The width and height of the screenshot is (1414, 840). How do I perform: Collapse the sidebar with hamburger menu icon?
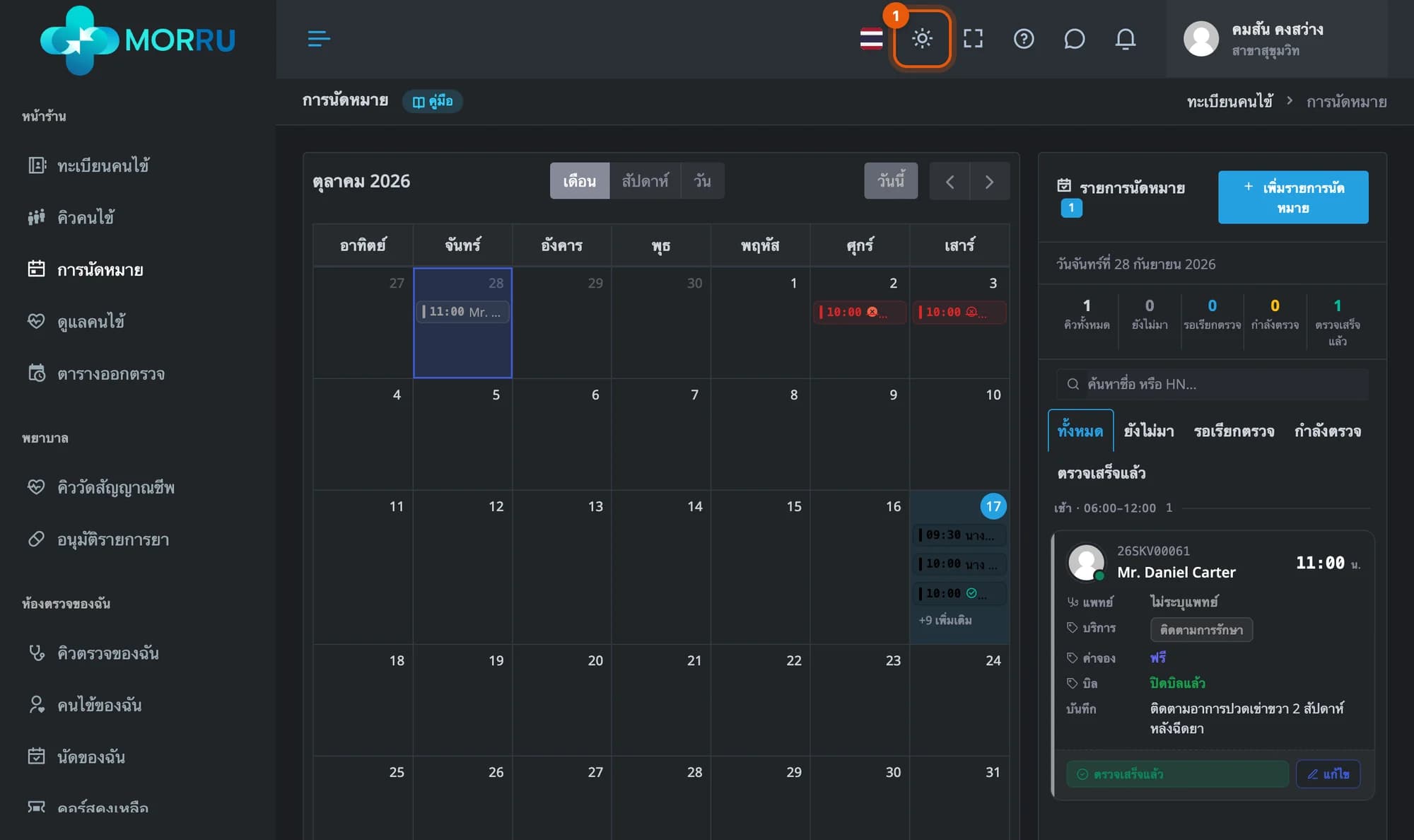319,38
